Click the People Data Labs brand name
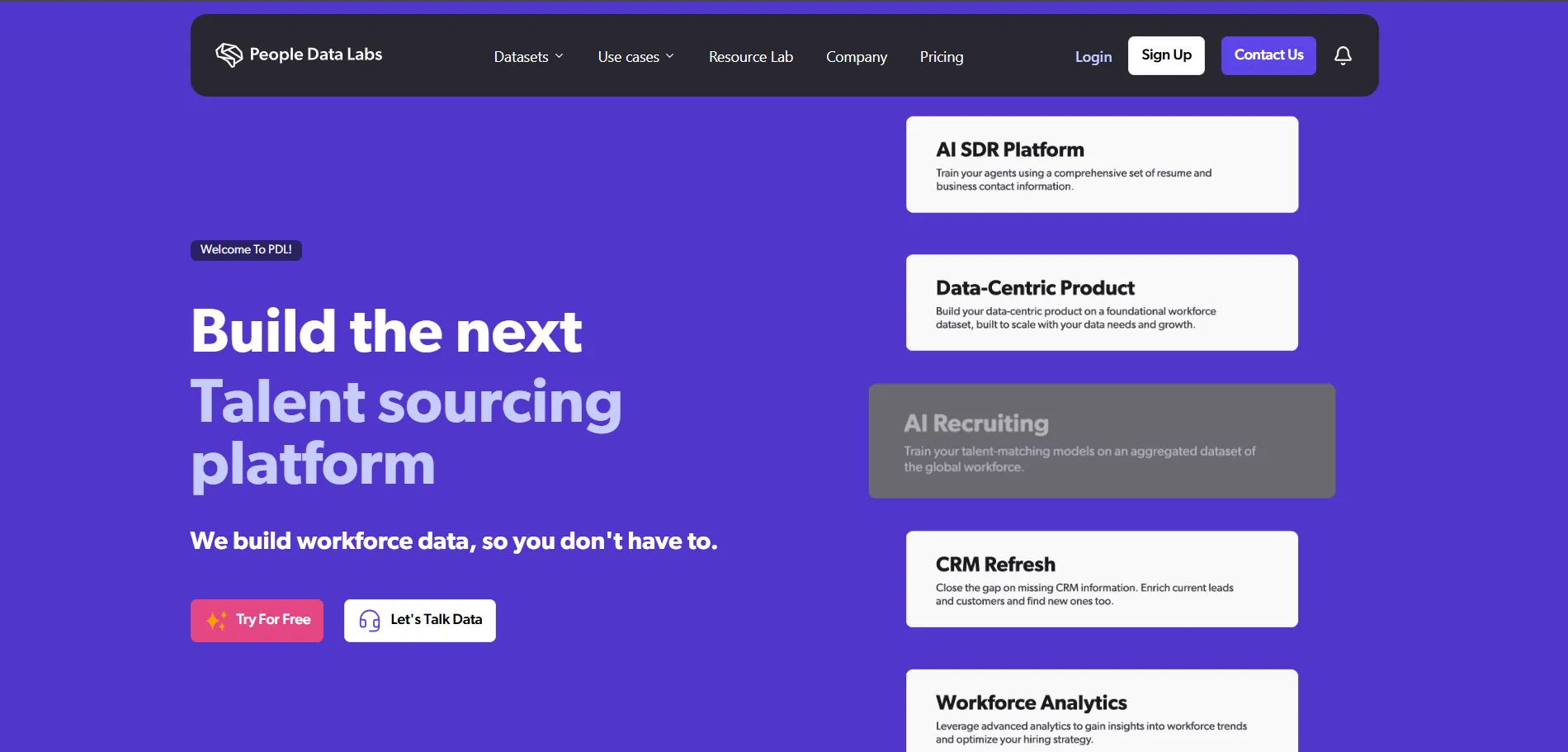 [315, 54]
